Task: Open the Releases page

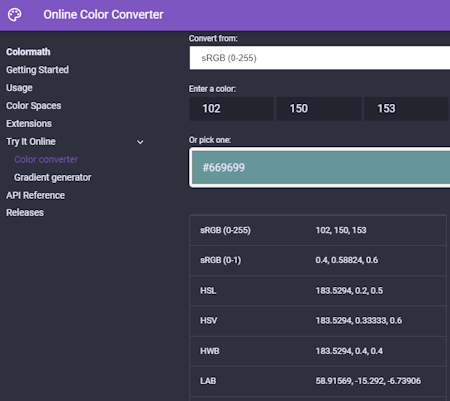Action: [x=25, y=213]
